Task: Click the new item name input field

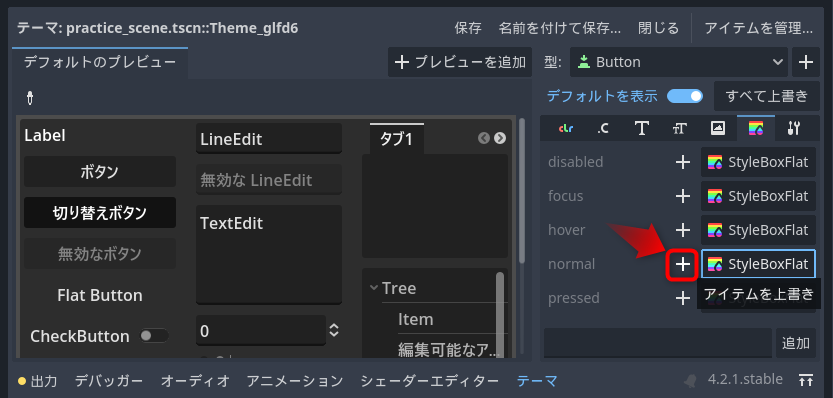Action: click(x=658, y=343)
